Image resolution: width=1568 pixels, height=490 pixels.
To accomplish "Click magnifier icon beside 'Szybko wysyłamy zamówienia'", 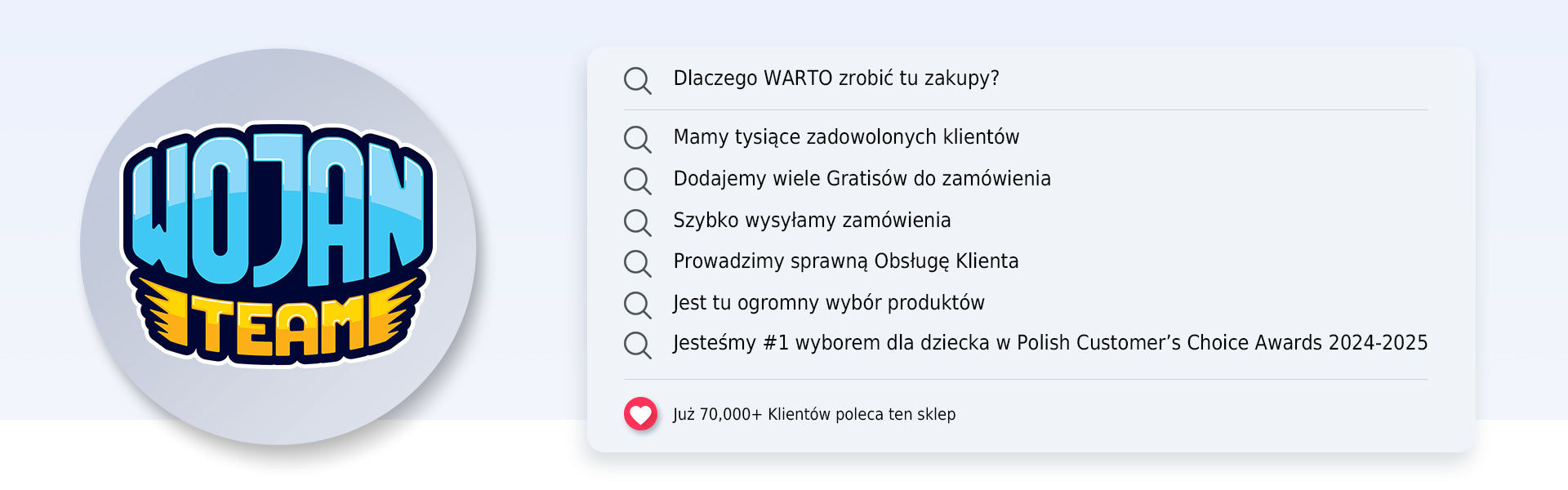I will (637, 222).
